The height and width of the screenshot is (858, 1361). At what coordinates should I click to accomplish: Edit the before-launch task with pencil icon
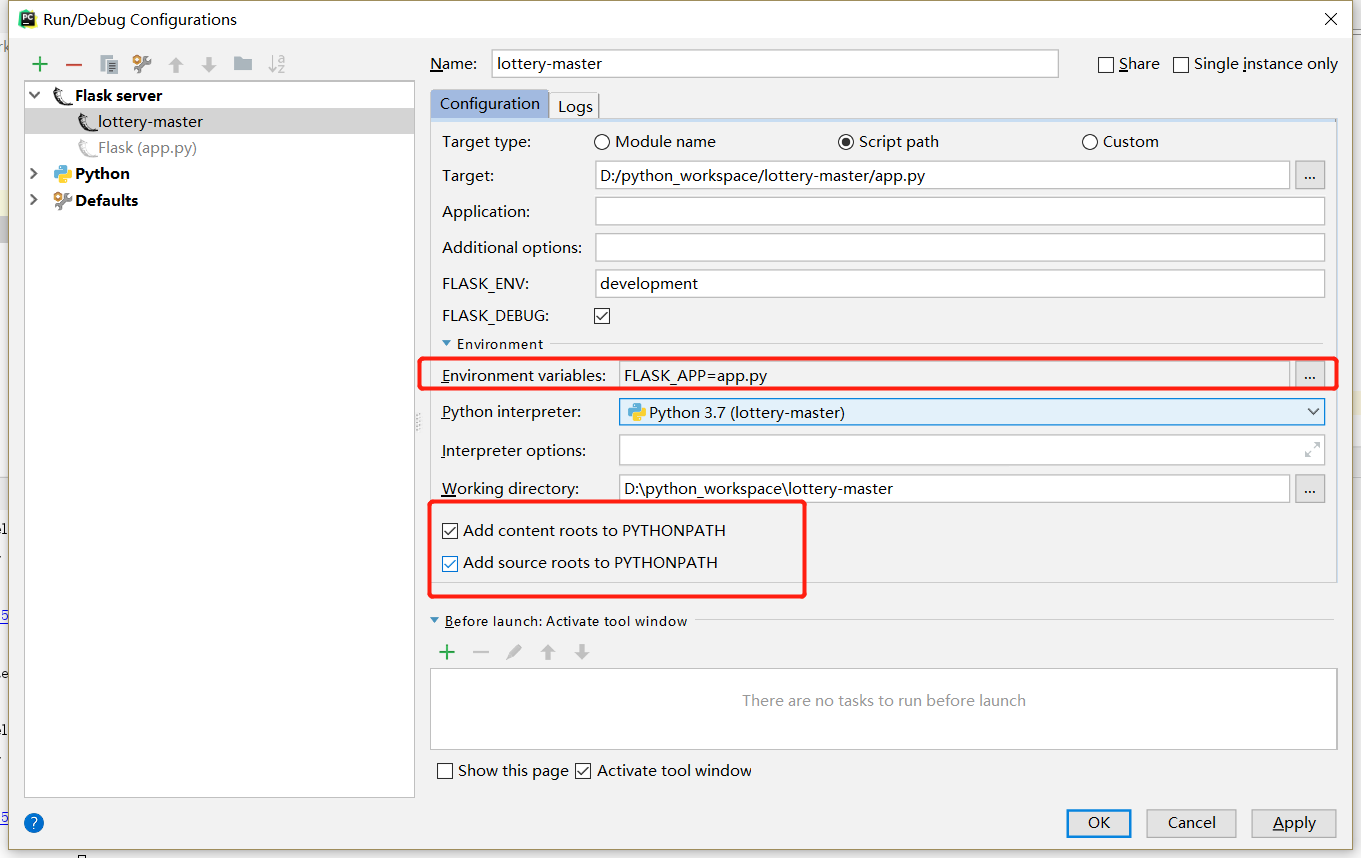tap(514, 652)
